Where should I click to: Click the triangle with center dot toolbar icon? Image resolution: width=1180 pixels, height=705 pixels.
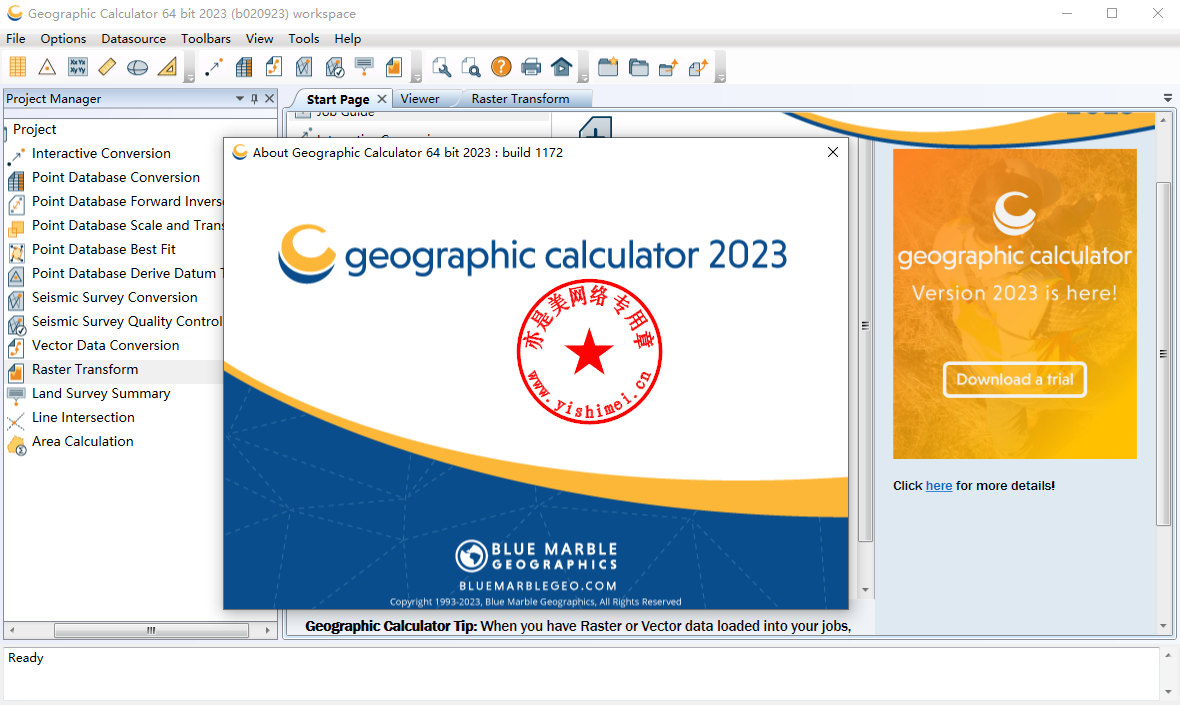[47, 67]
